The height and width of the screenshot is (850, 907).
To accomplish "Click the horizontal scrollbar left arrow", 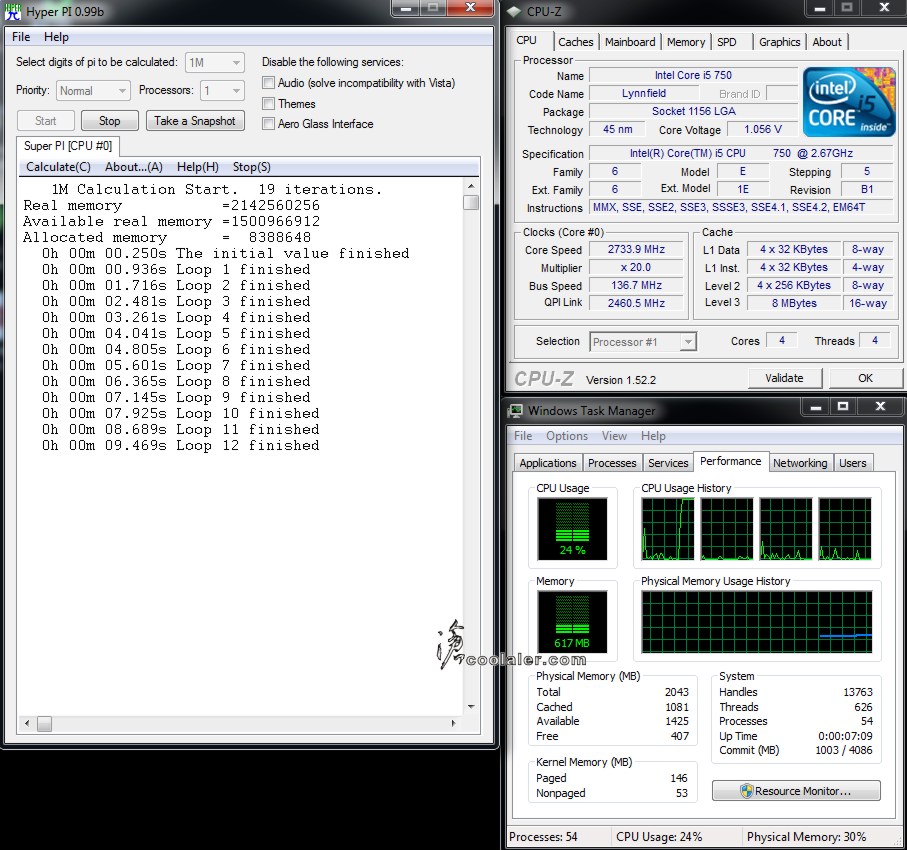I will click(x=27, y=723).
